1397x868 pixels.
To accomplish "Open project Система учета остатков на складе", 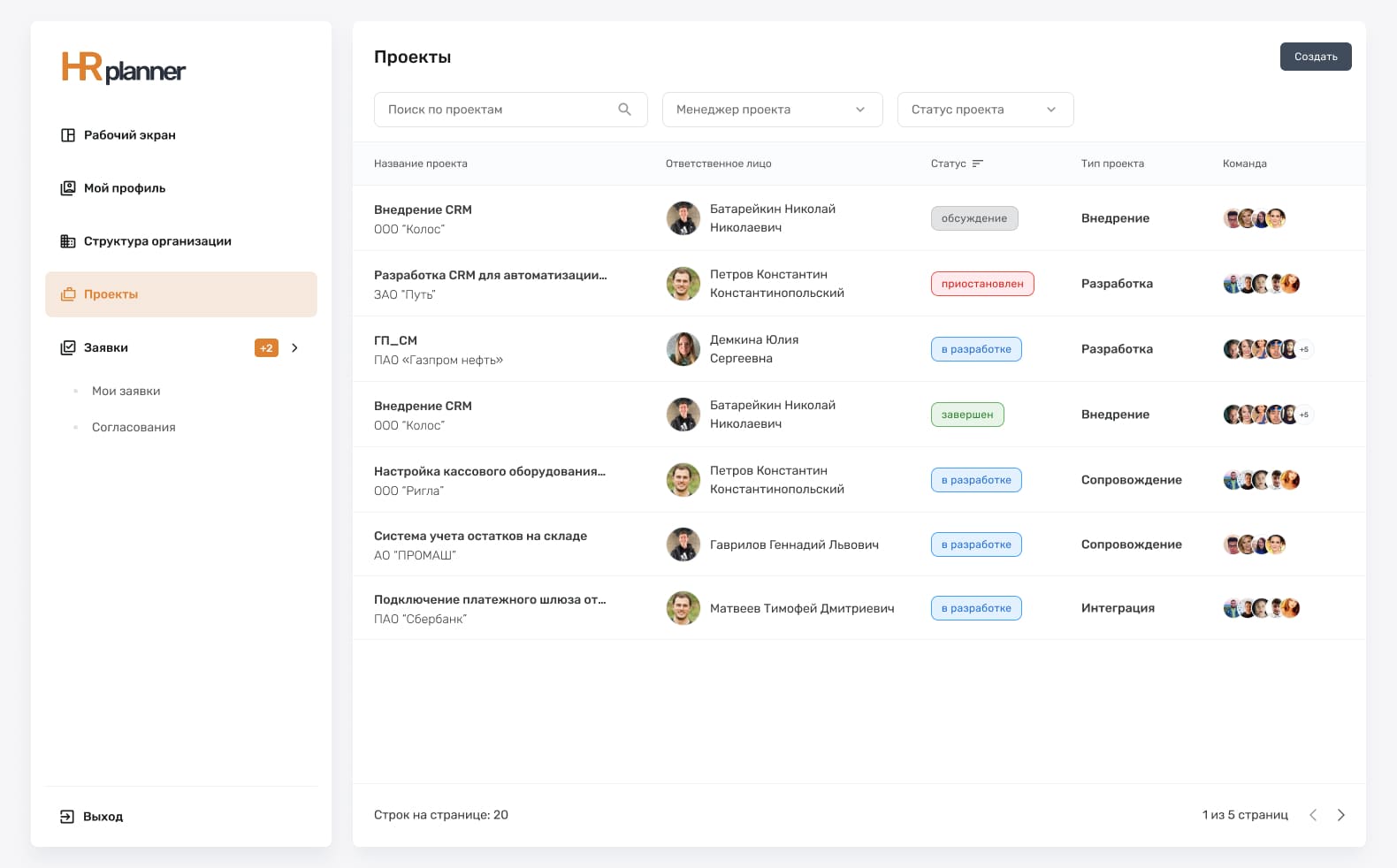I will [x=480, y=536].
